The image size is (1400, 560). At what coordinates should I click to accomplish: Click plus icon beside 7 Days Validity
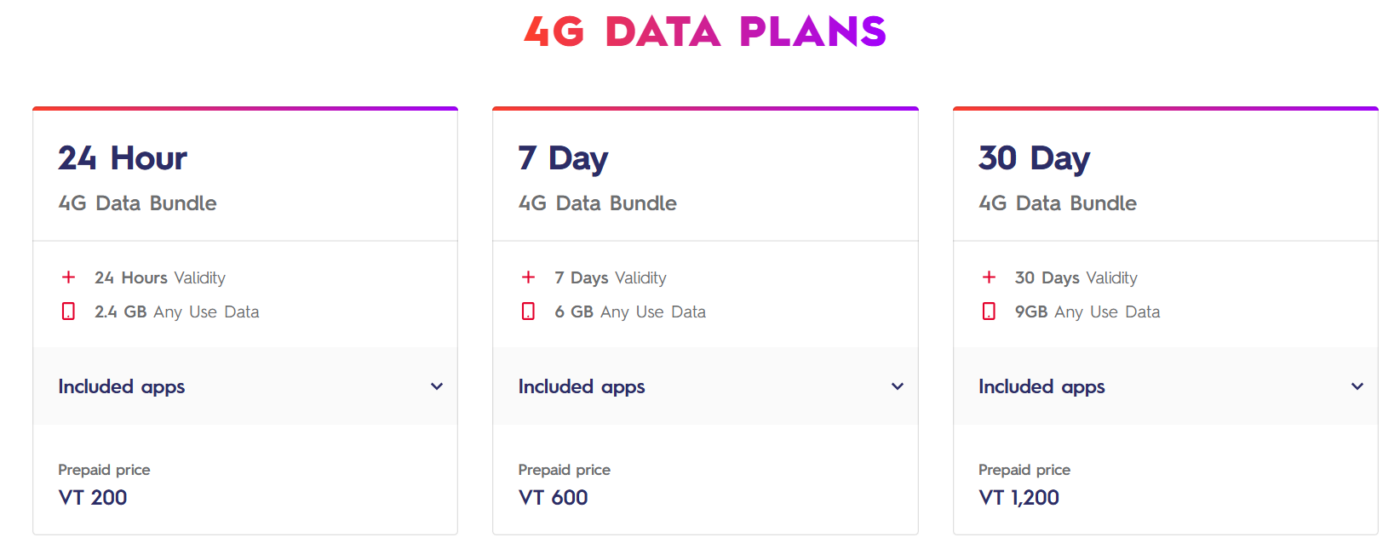(x=528, y=278)
